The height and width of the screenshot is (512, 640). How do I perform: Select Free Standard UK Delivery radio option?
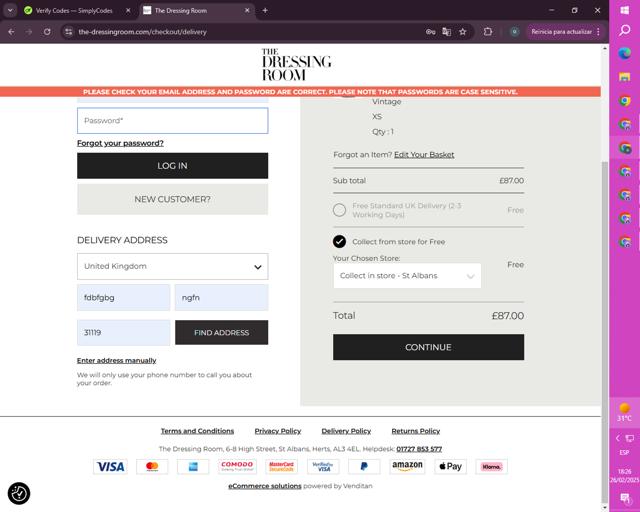339,210
